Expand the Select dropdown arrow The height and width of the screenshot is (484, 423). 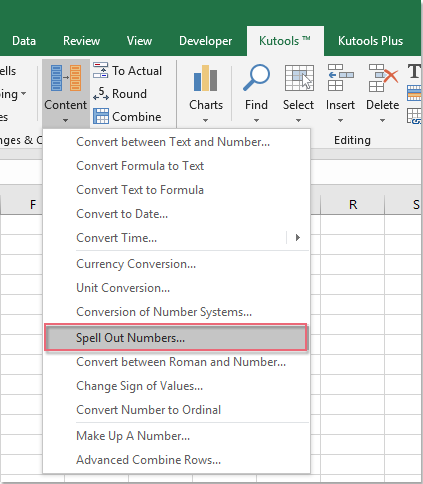[298, 120]
